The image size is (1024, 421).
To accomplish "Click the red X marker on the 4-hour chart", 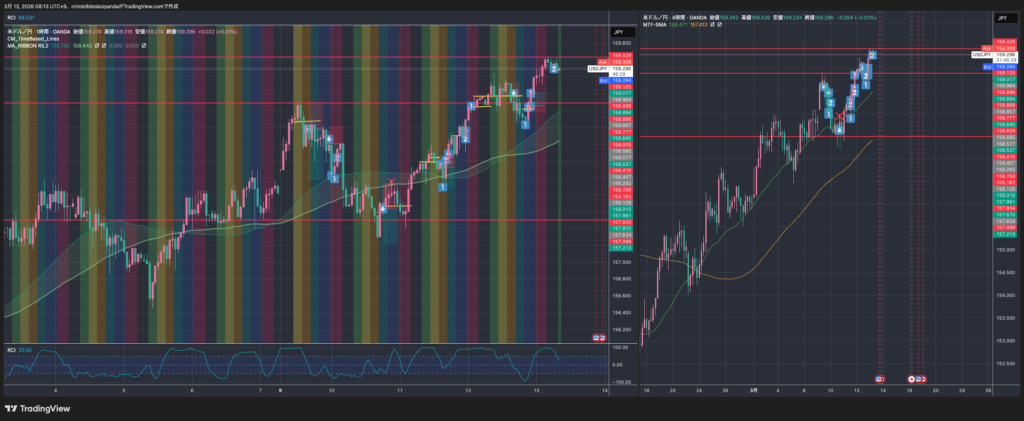I will 839,118.
